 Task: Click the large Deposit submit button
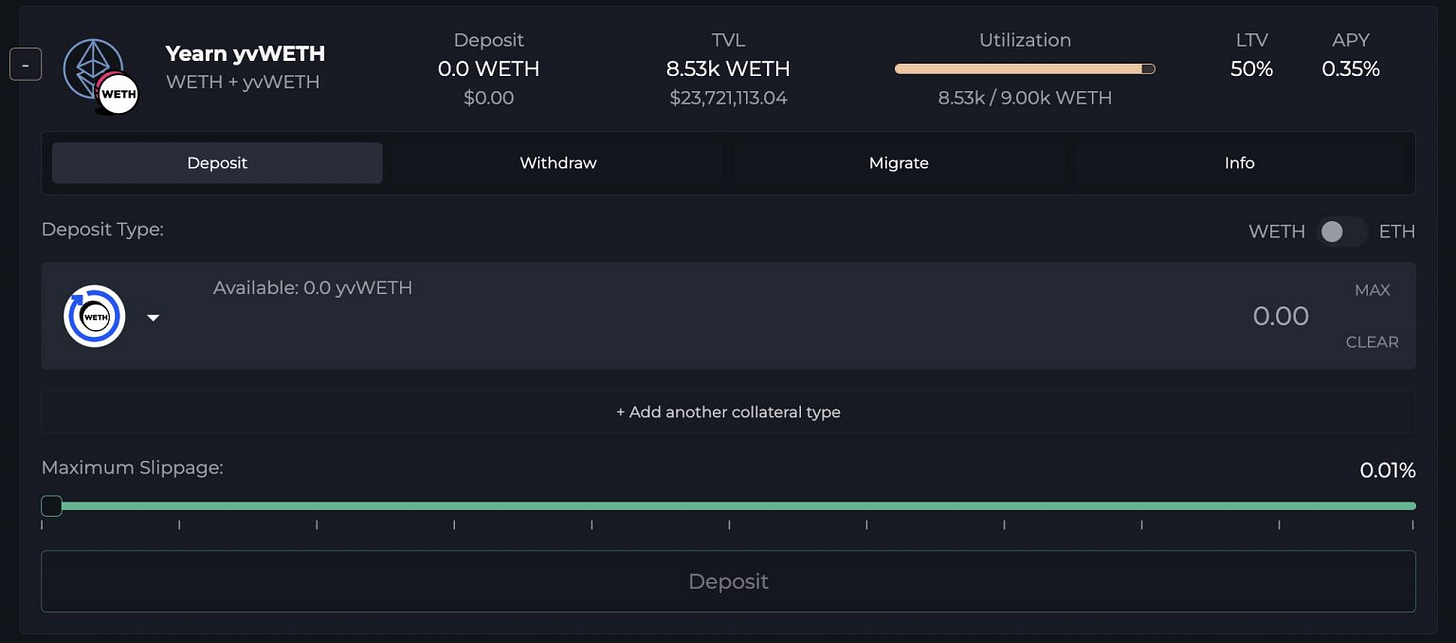pos(728,581)
